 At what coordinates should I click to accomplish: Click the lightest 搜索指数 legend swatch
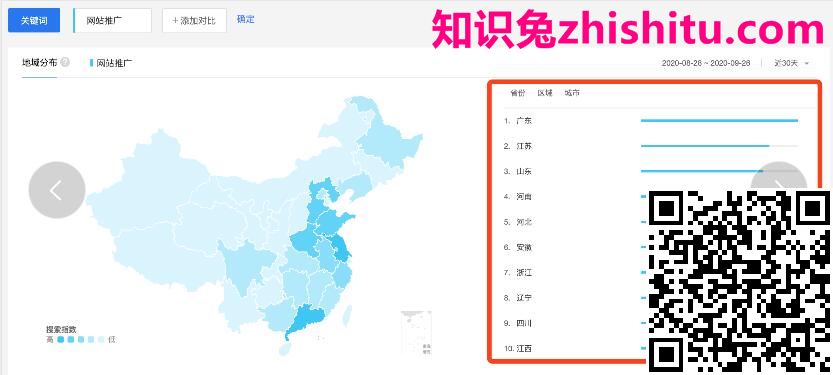101,339
